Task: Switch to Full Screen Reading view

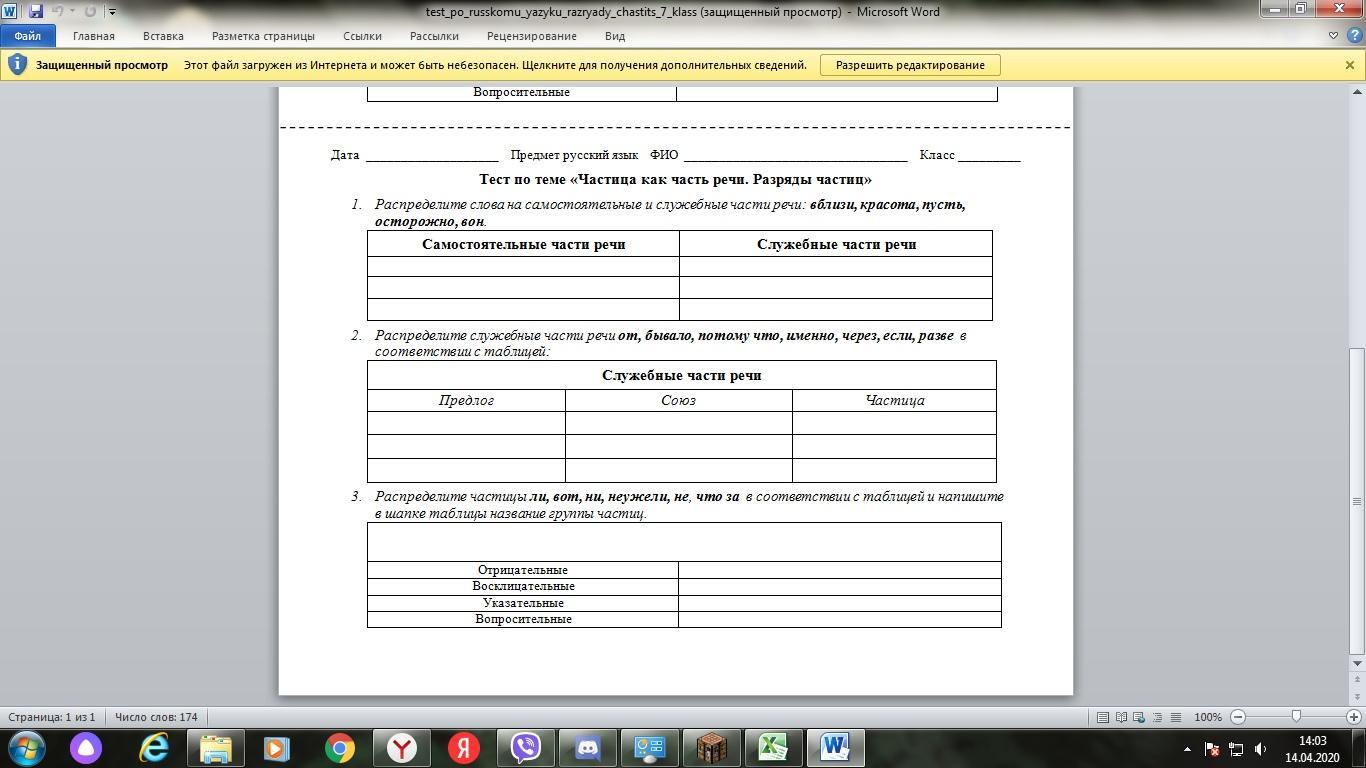Action: 1121,717
